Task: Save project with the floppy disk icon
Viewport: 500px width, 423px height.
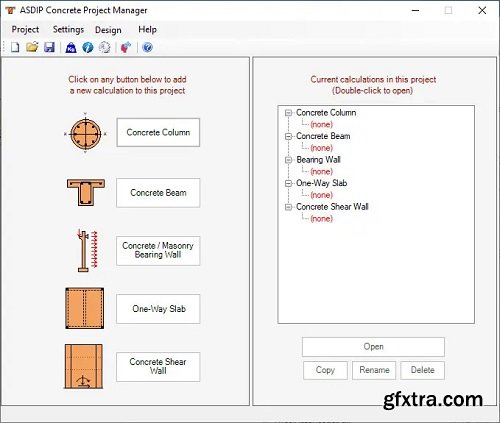Action: click(49, 47)
